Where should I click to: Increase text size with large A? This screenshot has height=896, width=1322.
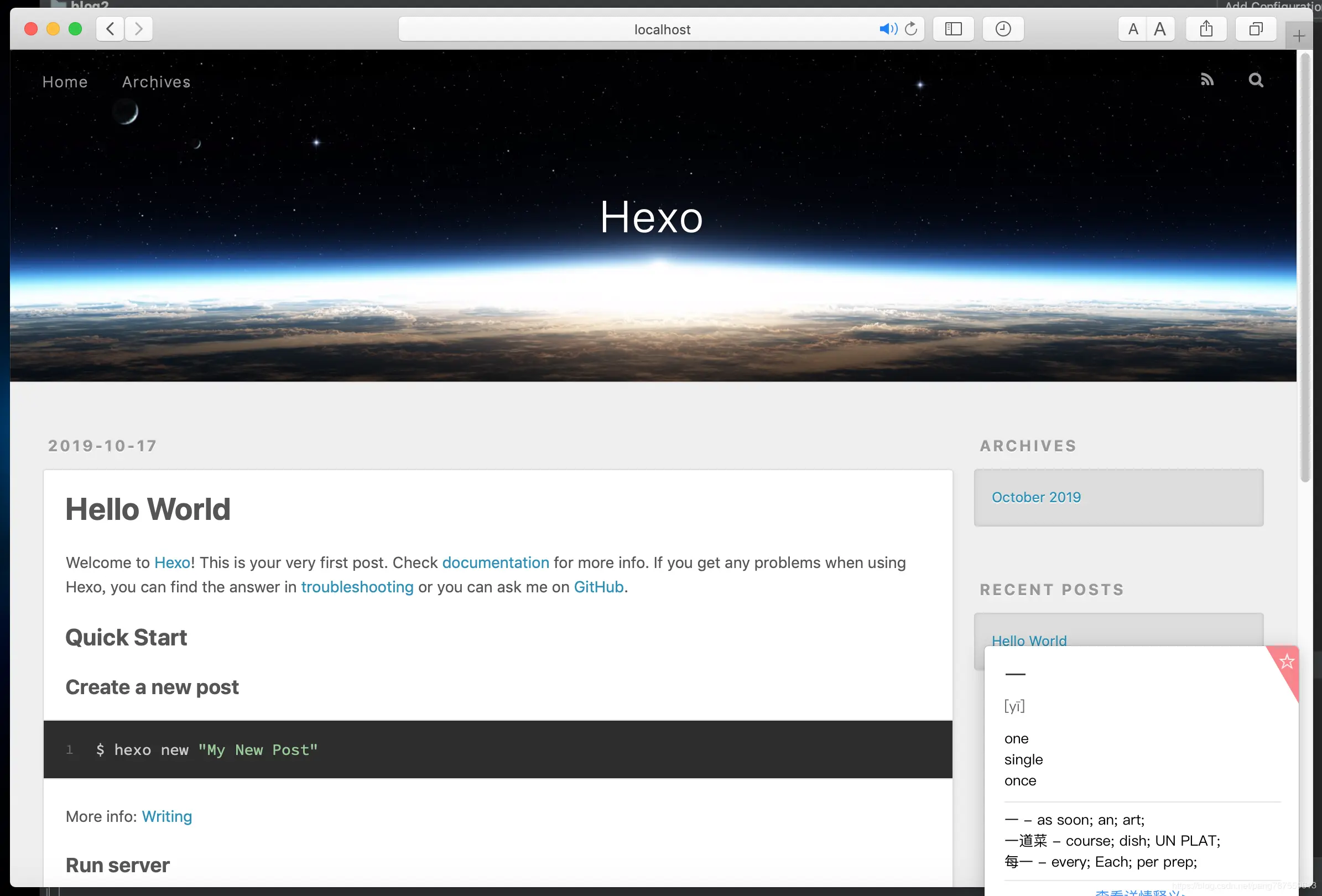click(x=1160, y=29)
